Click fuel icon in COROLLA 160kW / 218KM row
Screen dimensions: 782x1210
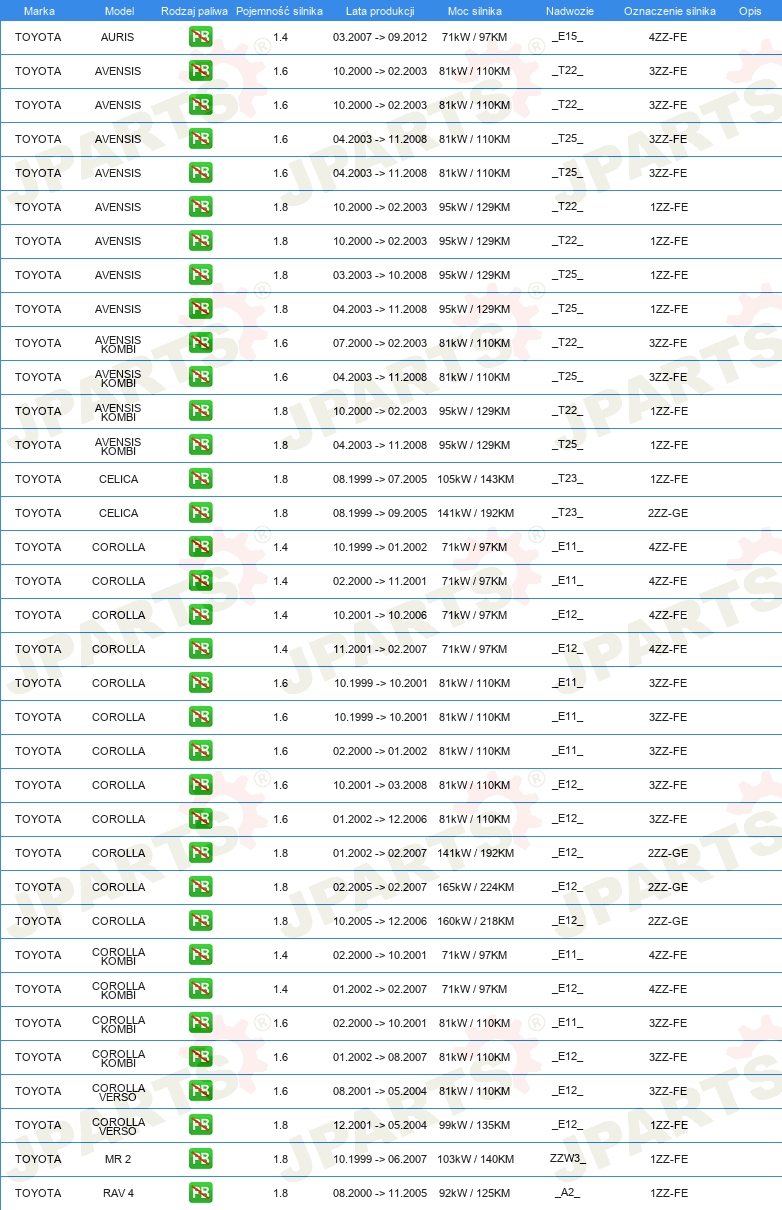(x=200, y=921)
